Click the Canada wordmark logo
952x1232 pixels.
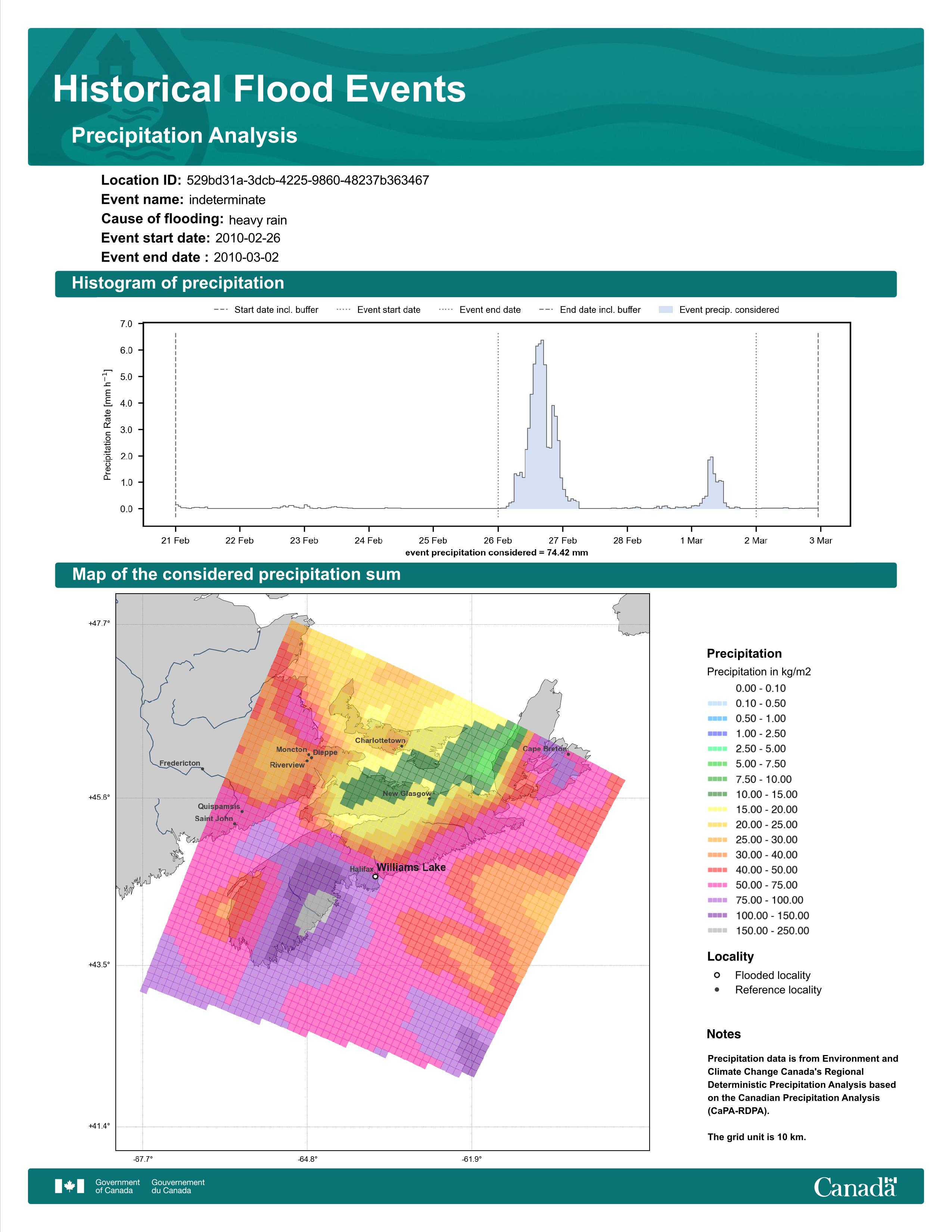tap(855, 1187)
